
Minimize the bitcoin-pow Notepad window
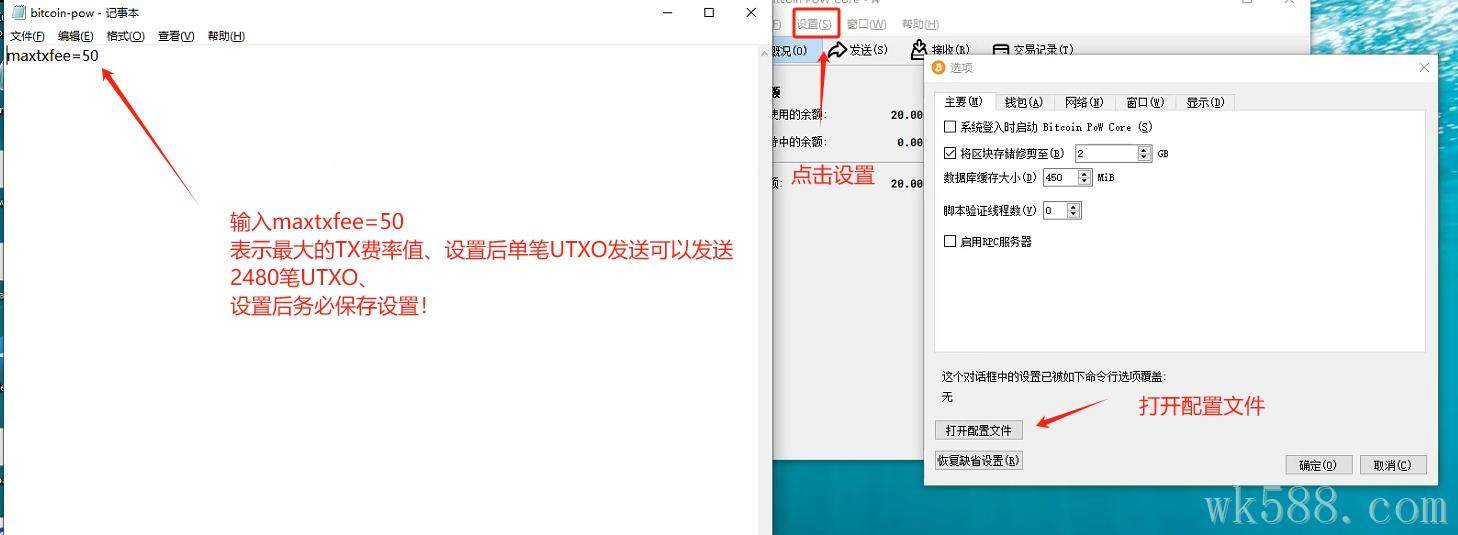tap(668, 13)
